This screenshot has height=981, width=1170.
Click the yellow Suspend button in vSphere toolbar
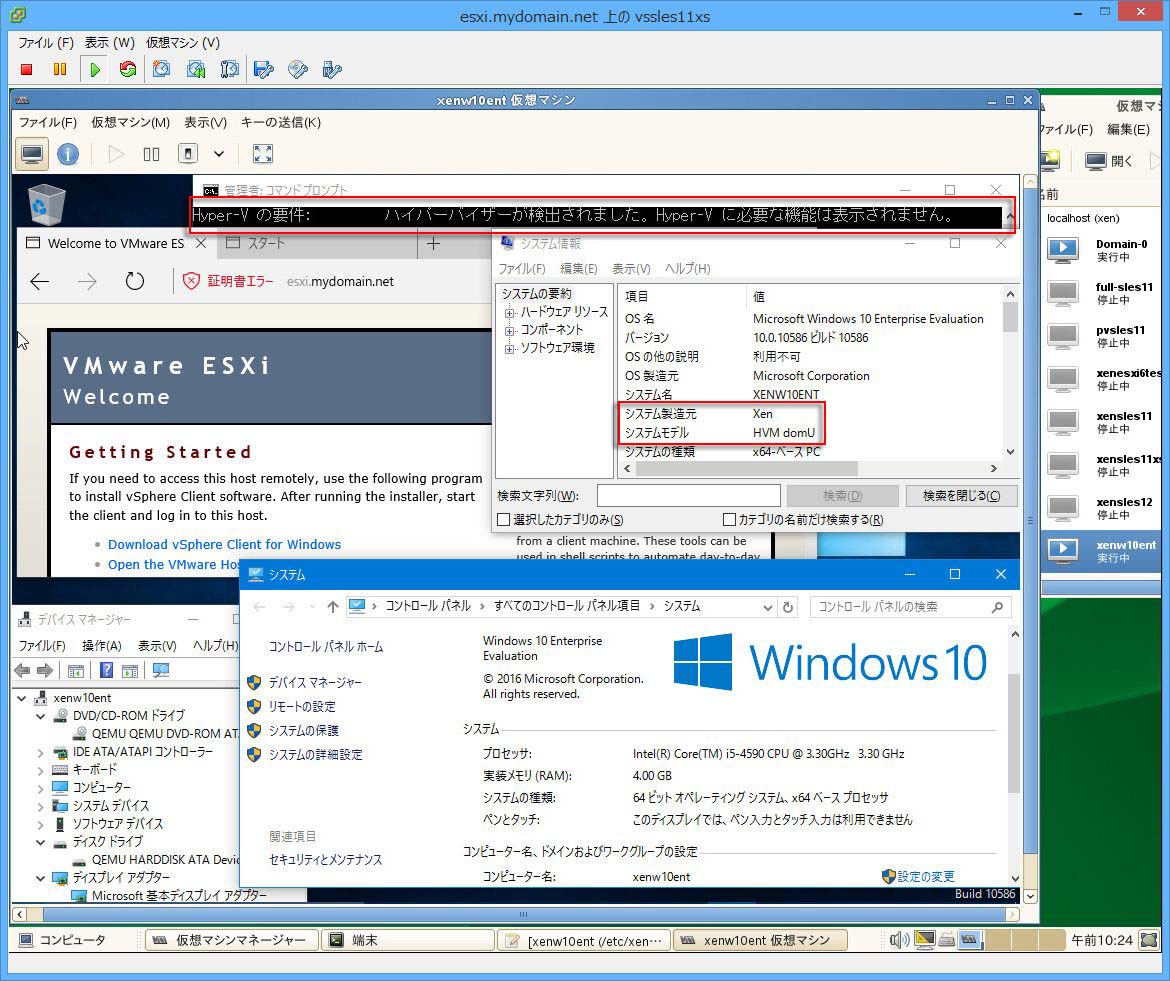click(60, 69)
